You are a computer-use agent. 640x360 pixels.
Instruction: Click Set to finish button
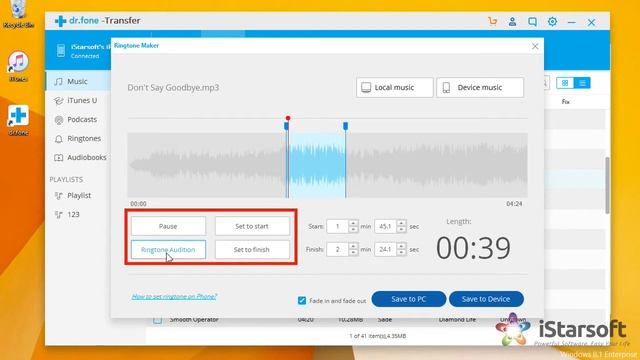252,249
